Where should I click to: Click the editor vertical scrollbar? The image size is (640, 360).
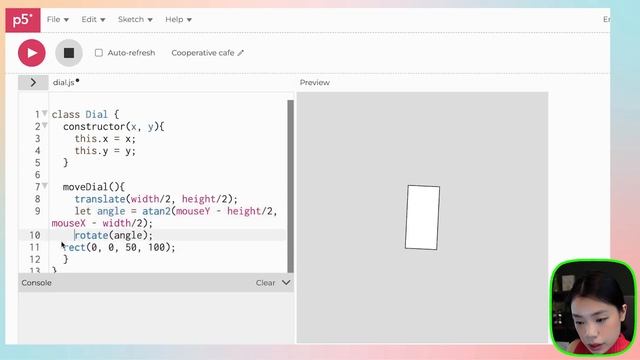tap(291, 186)
